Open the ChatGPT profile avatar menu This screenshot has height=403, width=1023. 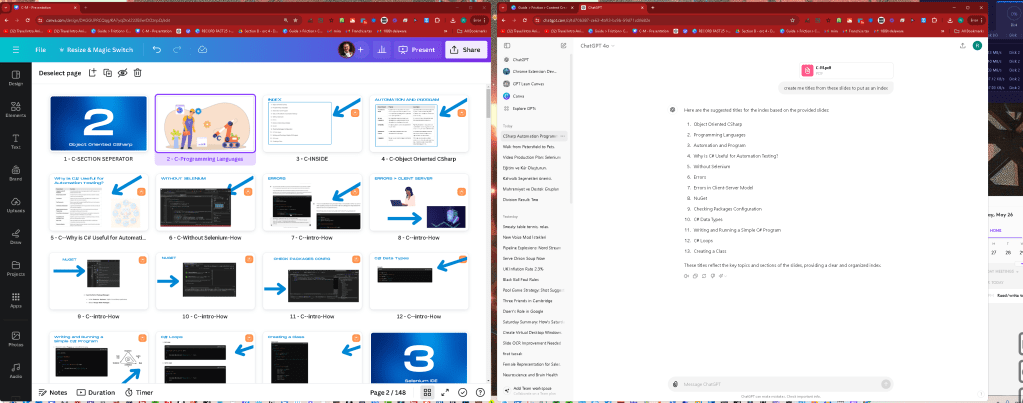tap(977, 46)
